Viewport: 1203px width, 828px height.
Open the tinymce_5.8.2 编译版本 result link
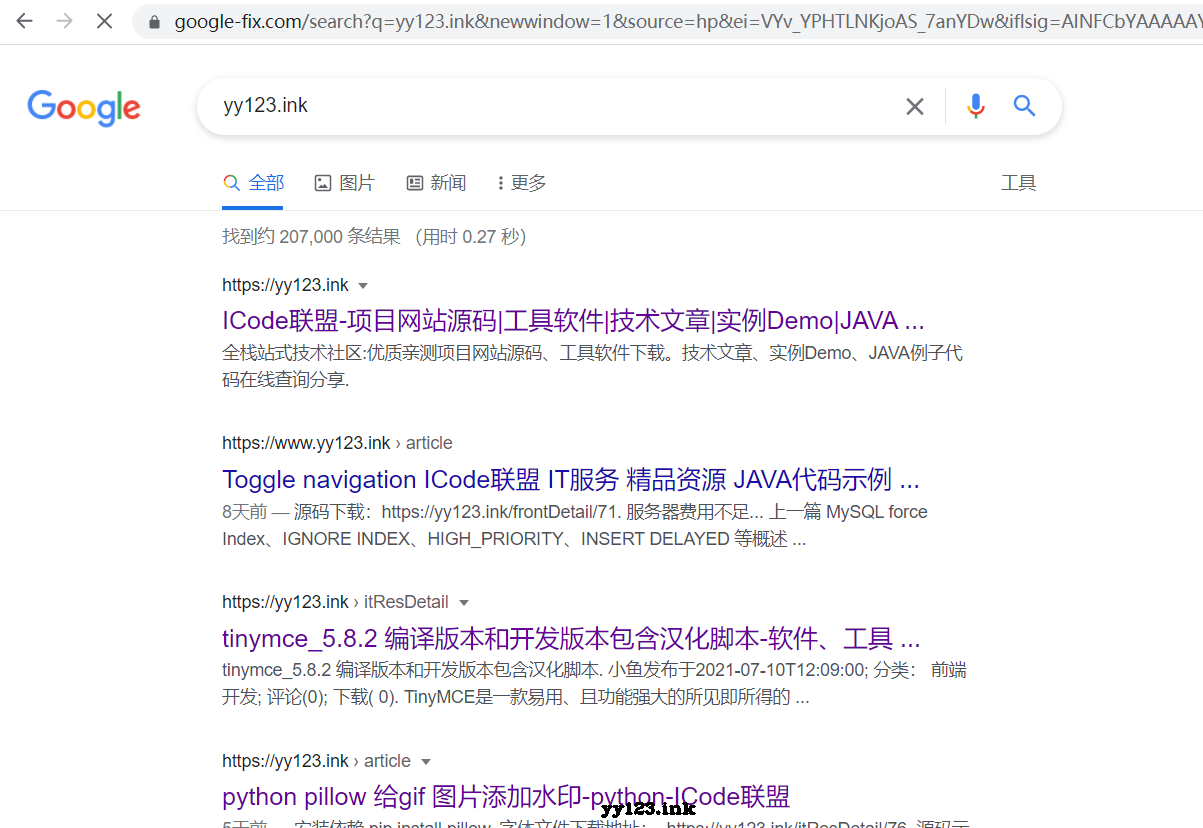click(571, 638)
